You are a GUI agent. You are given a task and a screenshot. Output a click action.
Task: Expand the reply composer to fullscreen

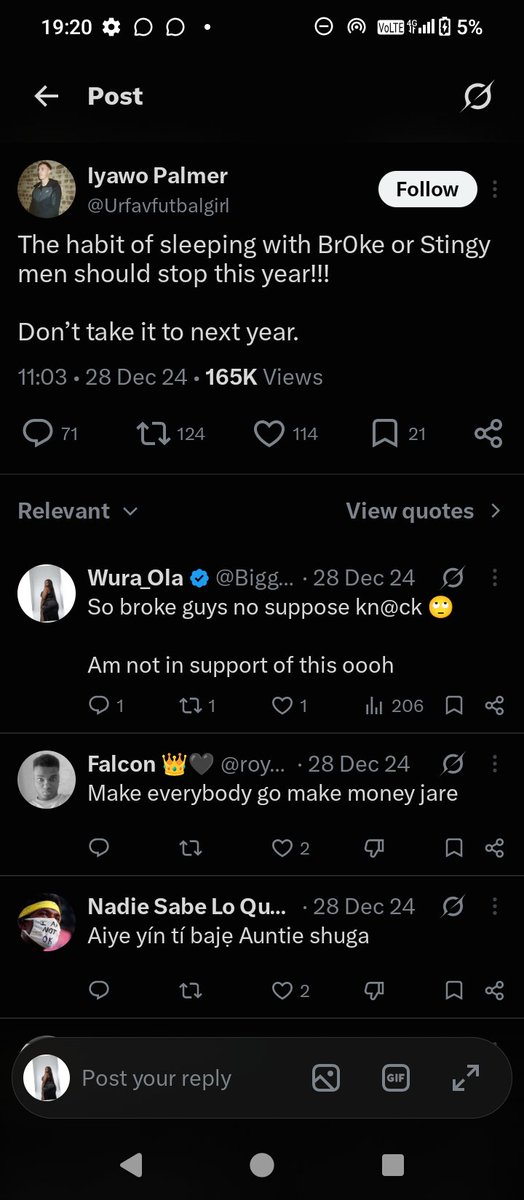pos(466,1077)
